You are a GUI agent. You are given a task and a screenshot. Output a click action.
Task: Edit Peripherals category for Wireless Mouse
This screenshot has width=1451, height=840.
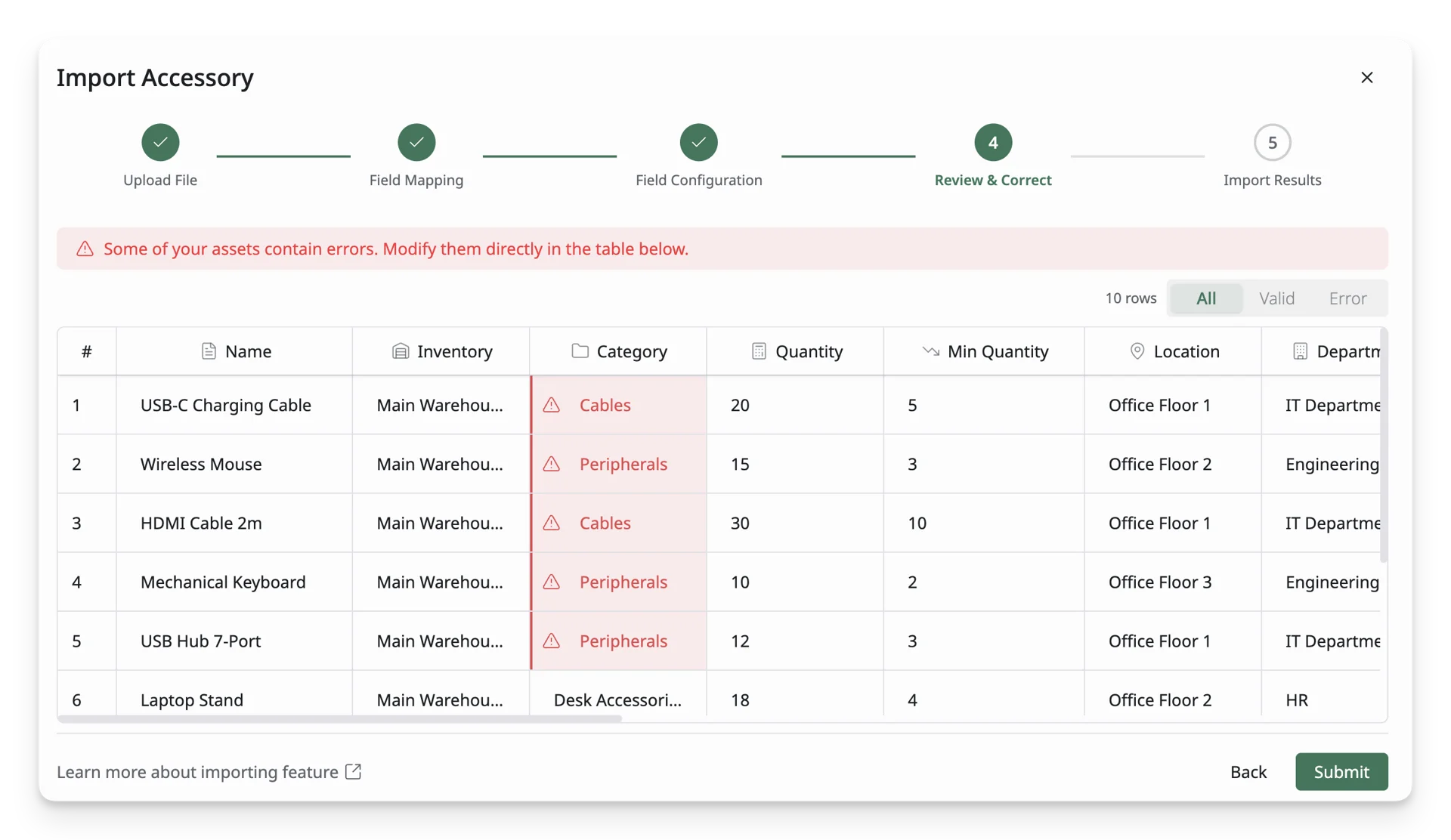pos(619,464)
